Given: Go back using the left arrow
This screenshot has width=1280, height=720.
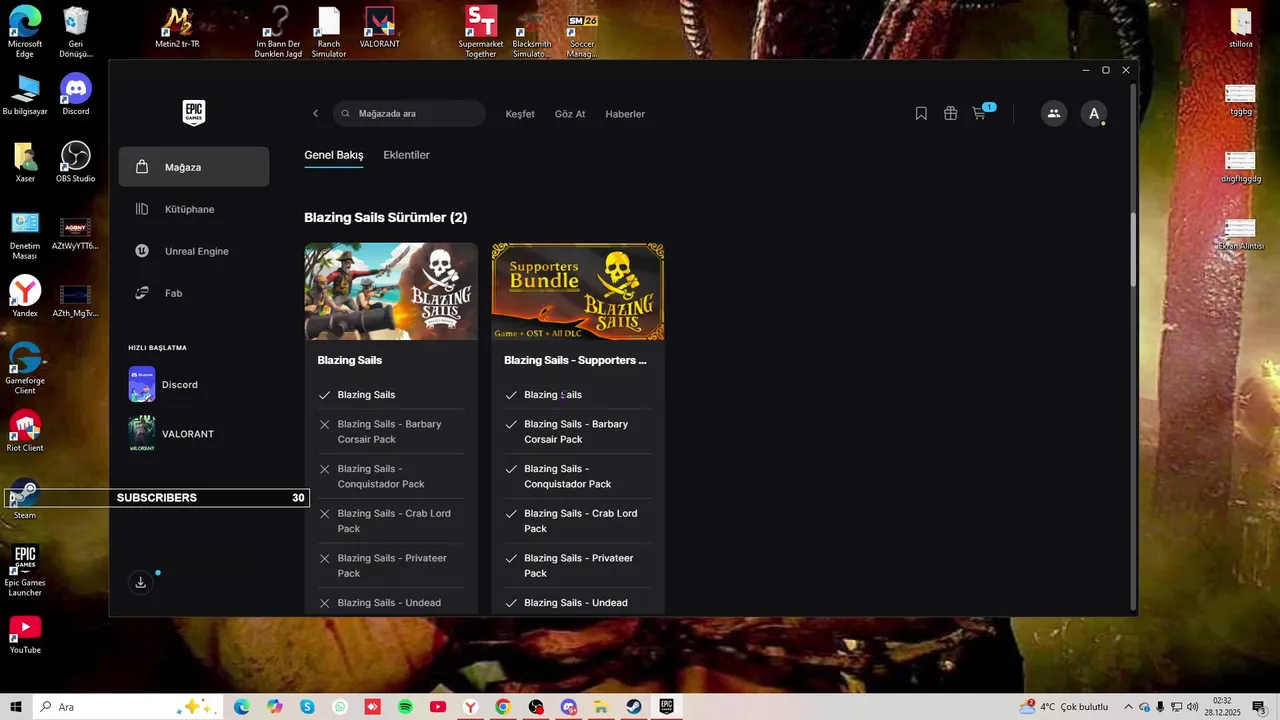Looking at the screenshot, I should pyautogui.click(x=315, y=114).
